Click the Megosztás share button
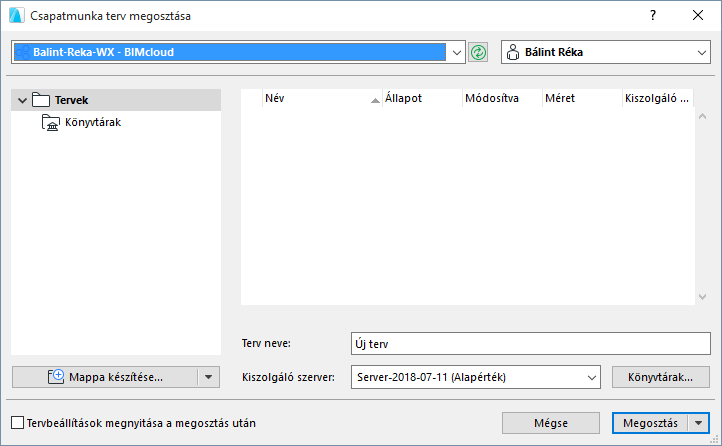The height and width of the screenshot is (446, 722). tap(650, 423)
